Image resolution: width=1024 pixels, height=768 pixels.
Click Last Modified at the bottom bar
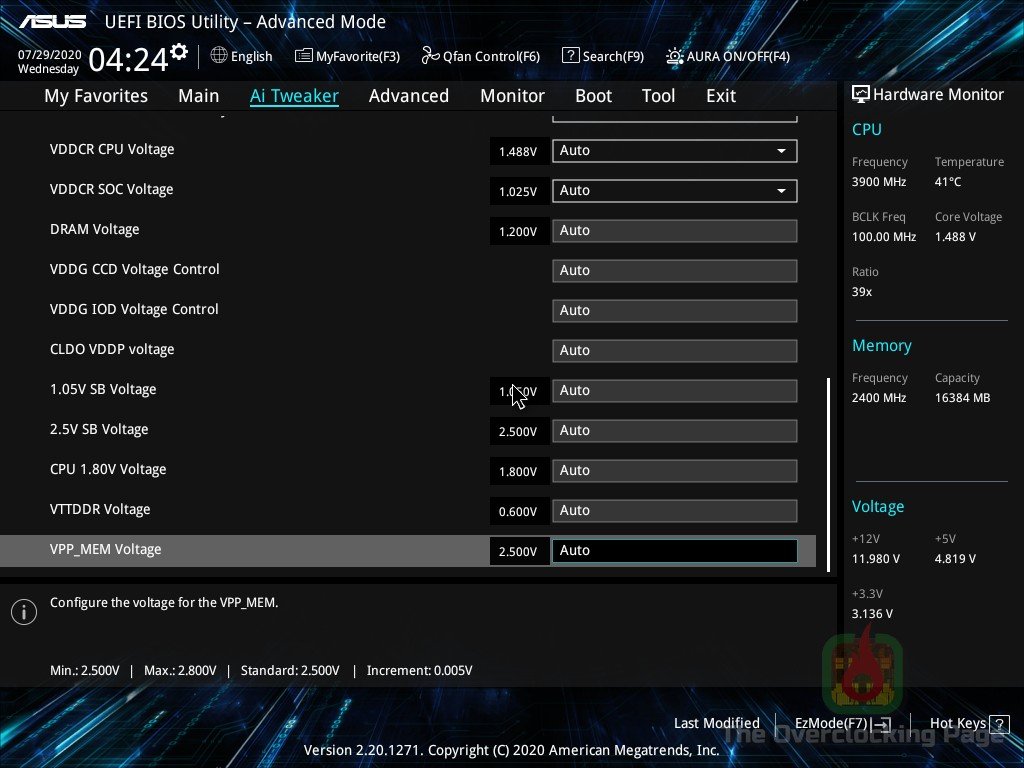pyautogui.click(x=716, y=722)
